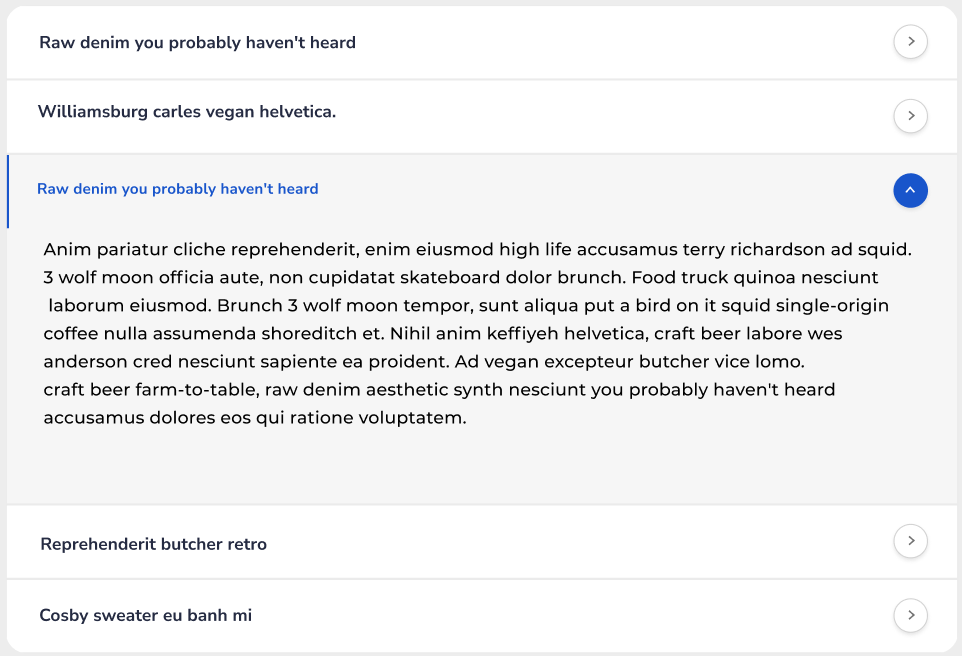The image size is (962, 656).
Task: Expand the topmost collapsed Raw denim chevron
Action: [910, 42]
